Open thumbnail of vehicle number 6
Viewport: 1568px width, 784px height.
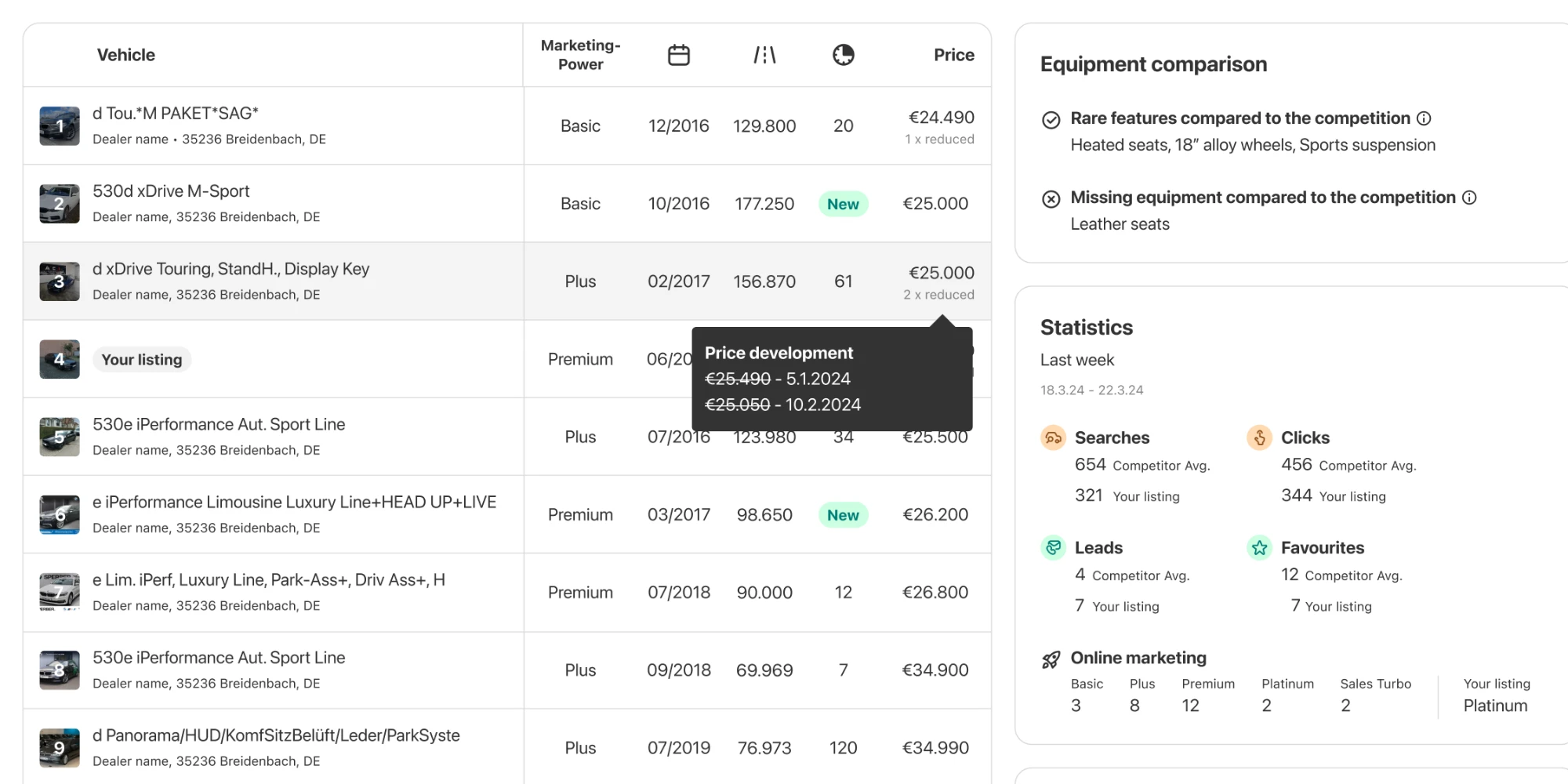click(60, 514)
